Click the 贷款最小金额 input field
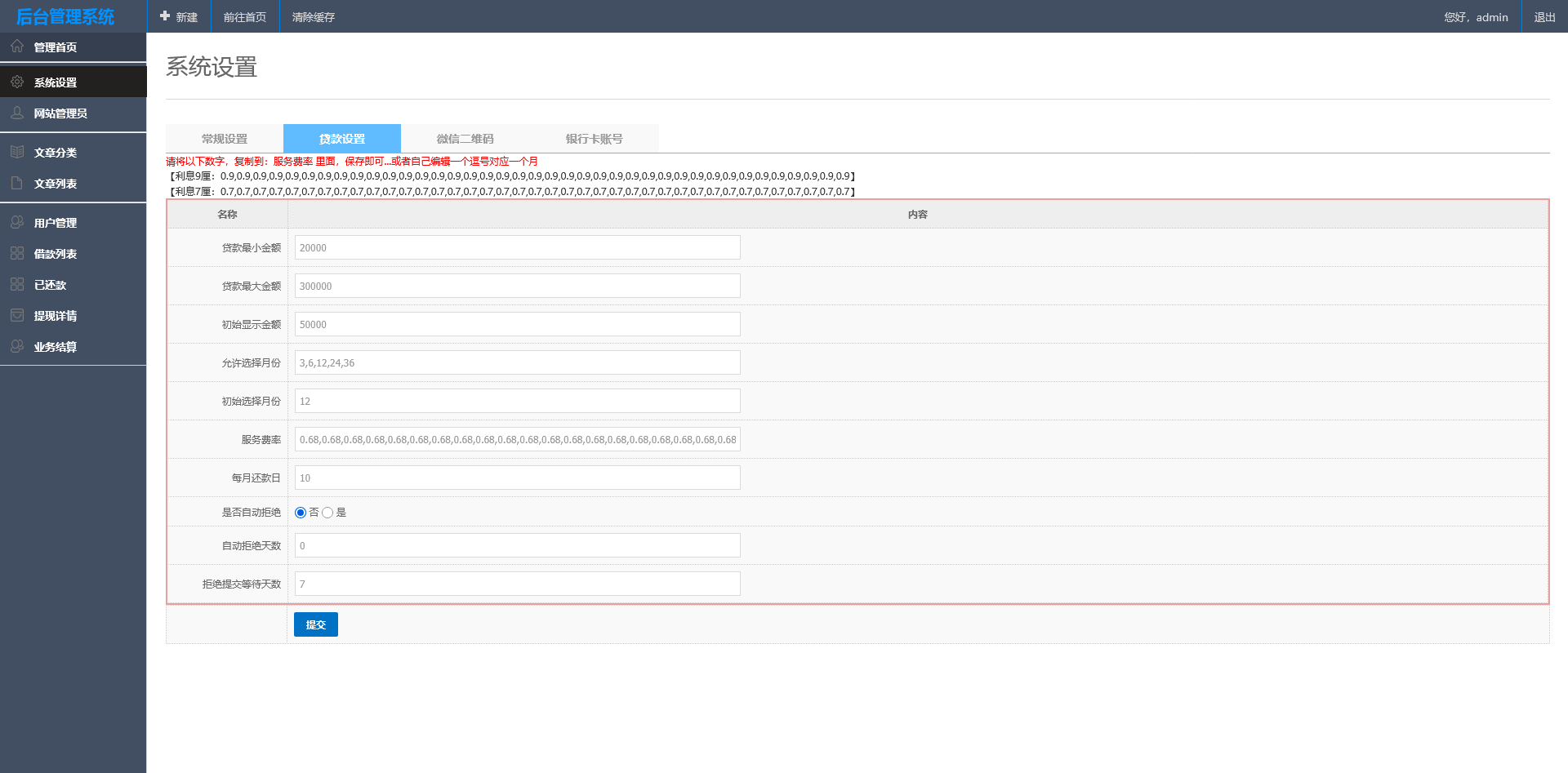1568x773 pixels. tap(518, 247)
